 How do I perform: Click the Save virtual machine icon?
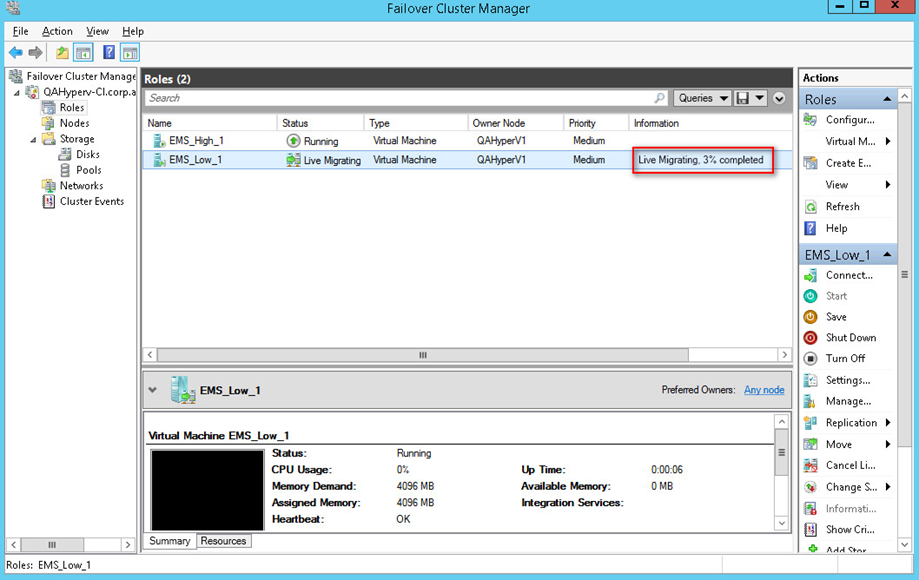[811, 317]
